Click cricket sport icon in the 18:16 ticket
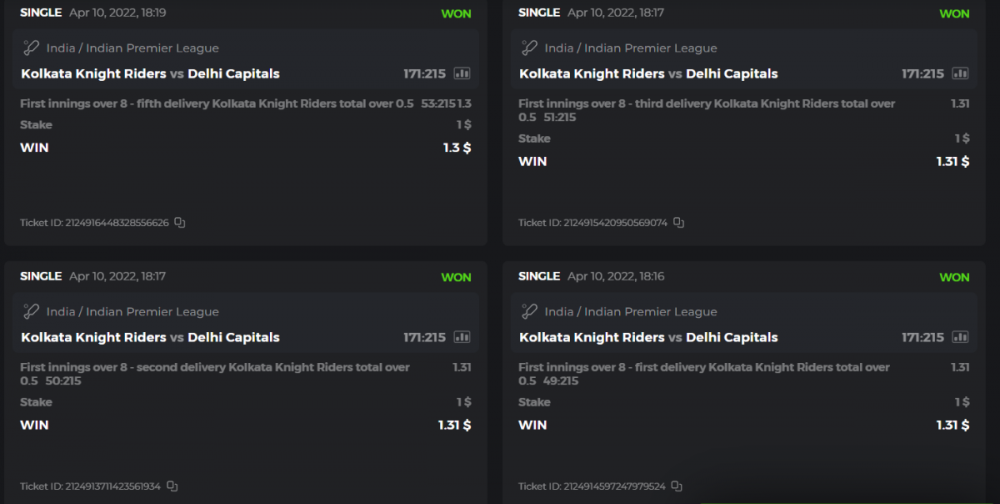 (529, 312)
